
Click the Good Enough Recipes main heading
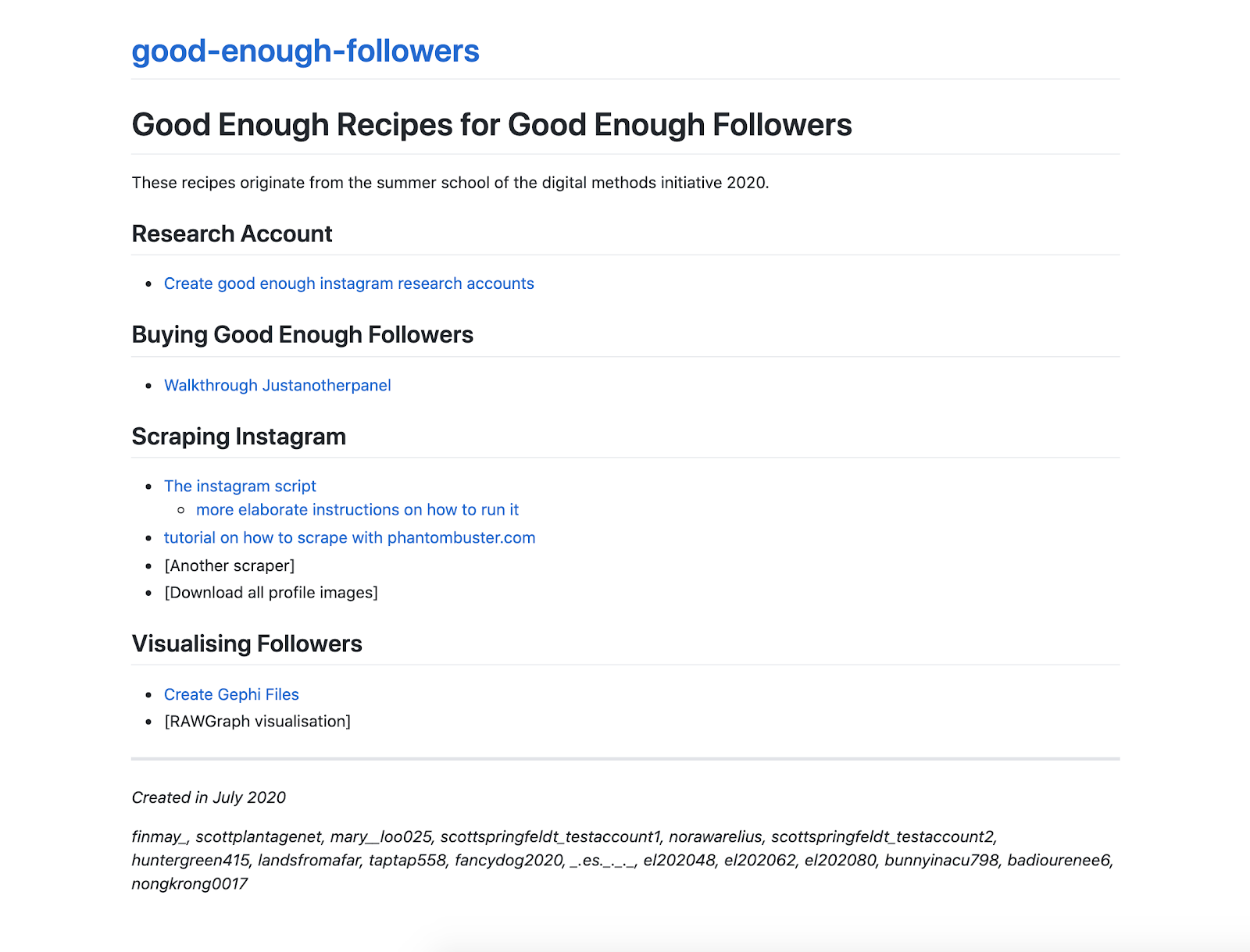pos(491,125)
